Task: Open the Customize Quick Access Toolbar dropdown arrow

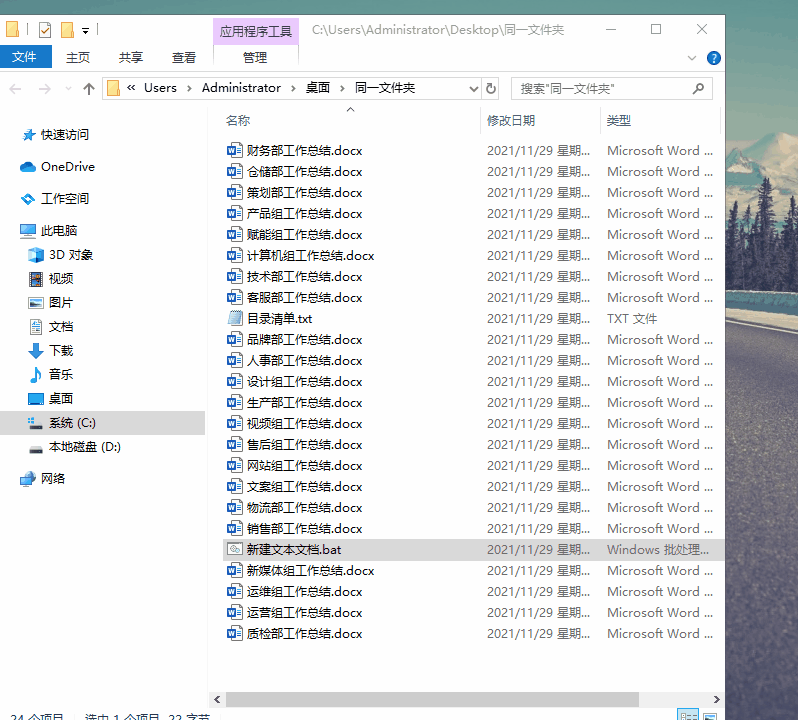Action: (86, 31)
